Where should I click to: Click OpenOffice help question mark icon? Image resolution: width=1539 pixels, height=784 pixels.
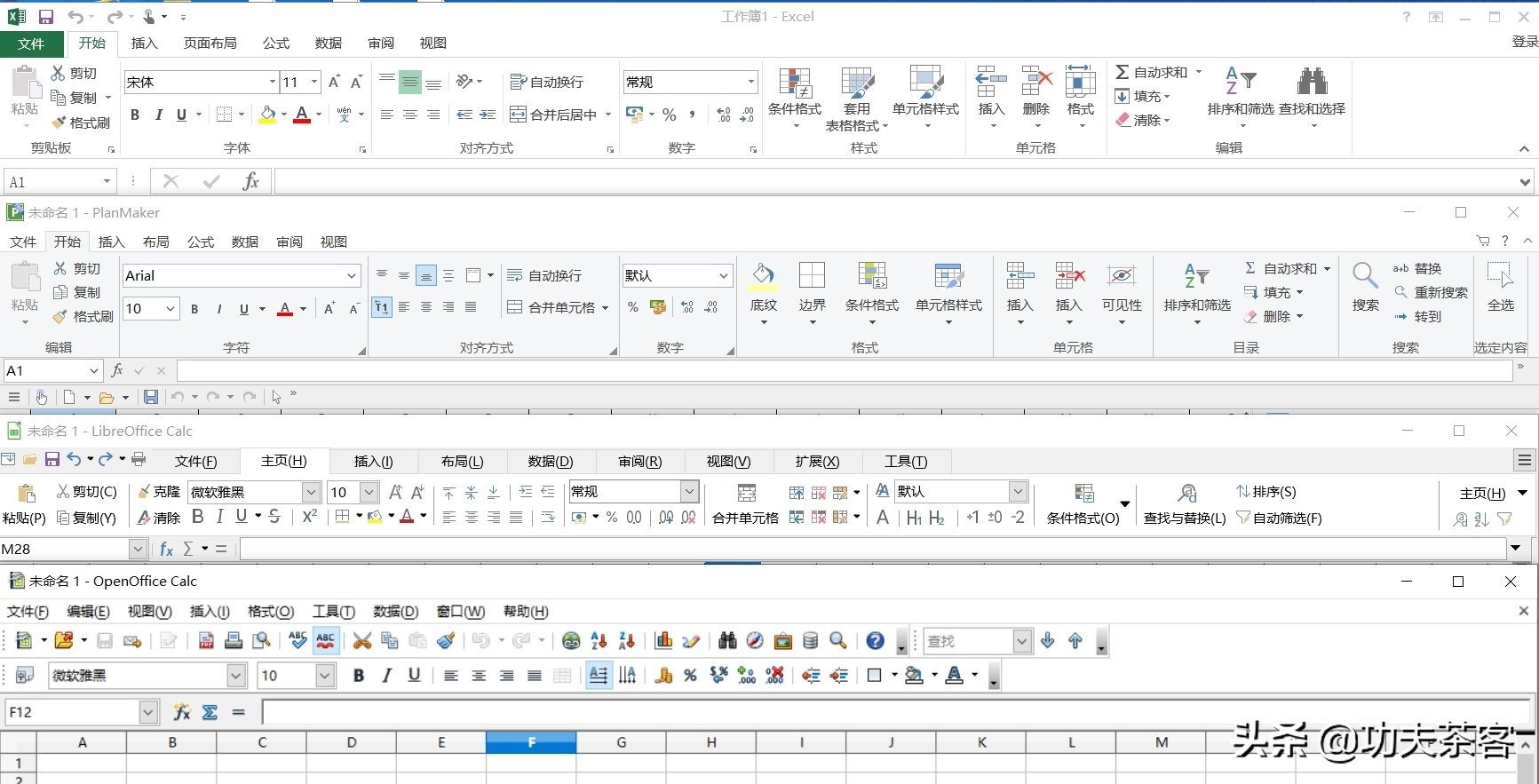(x=875, y=640)
